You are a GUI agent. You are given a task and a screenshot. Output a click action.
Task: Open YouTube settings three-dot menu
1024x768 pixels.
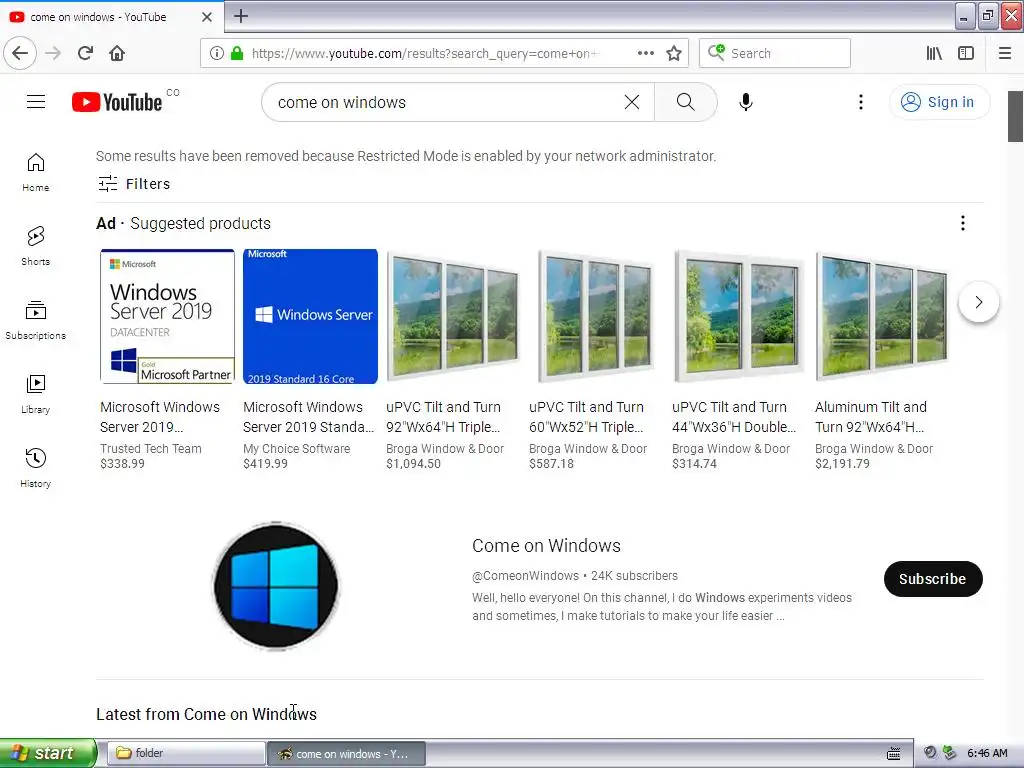[x=861, y=102]
